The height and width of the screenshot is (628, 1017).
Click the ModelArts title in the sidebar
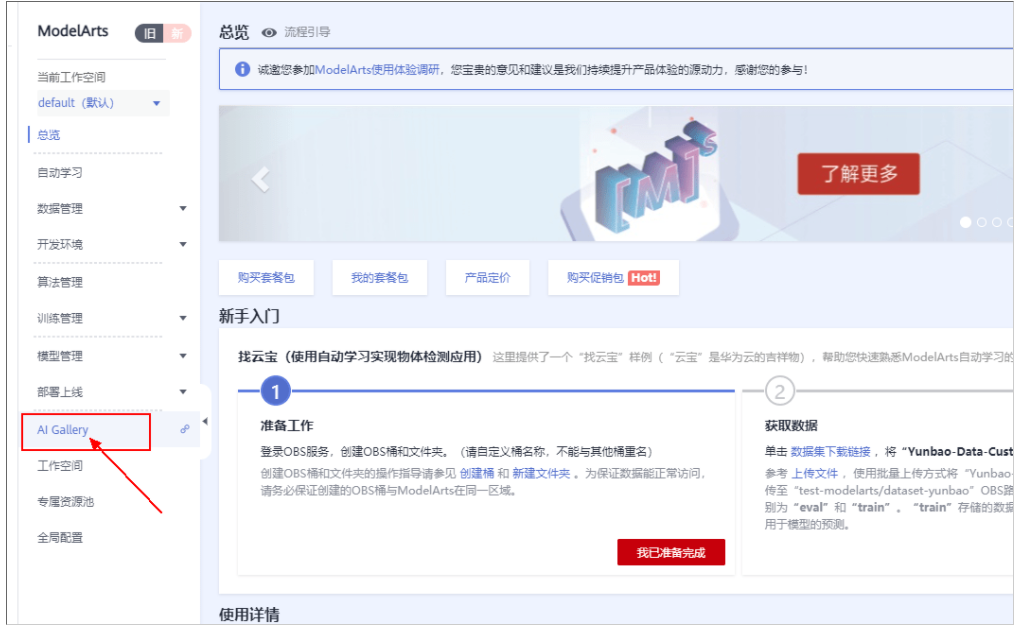(73, 31)
